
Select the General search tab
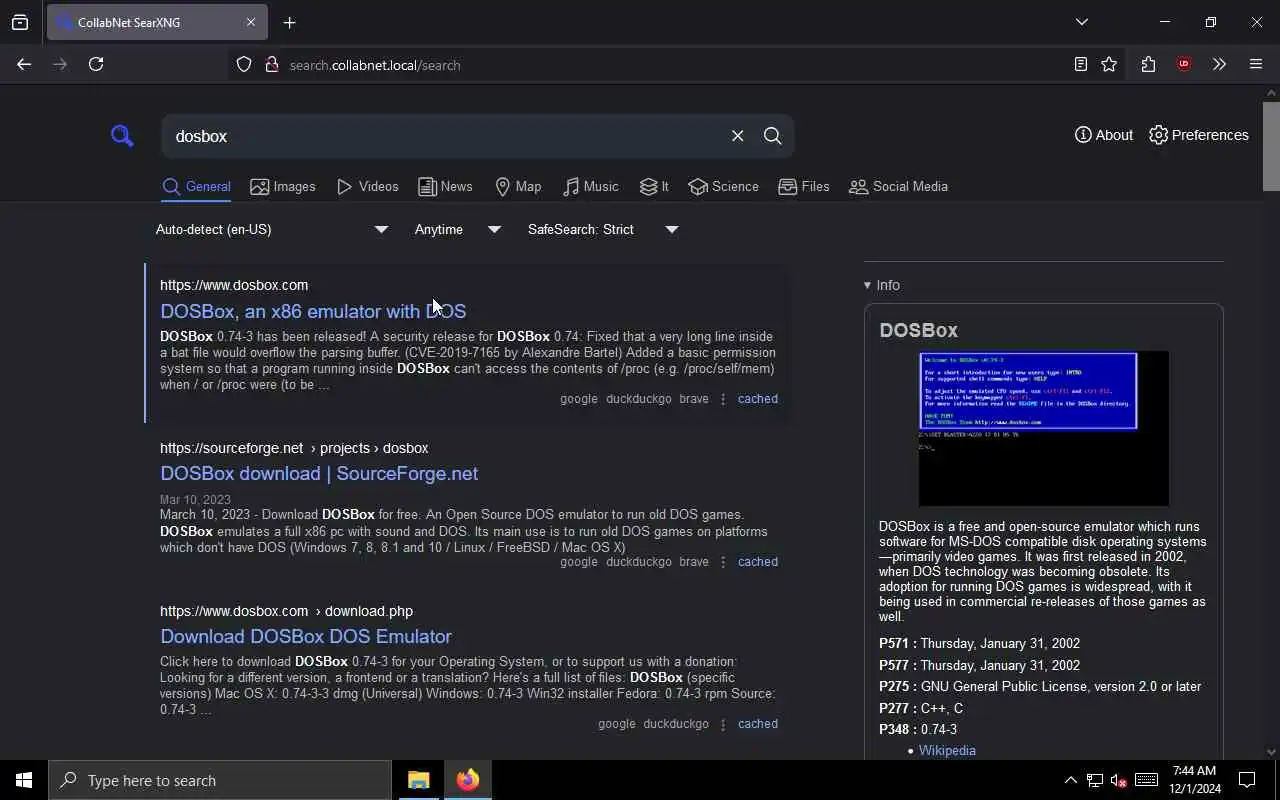coord(196,187)
